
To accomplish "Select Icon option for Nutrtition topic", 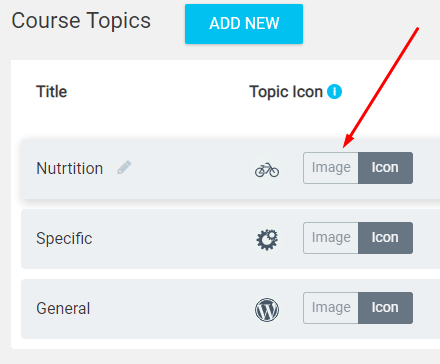I will (385, 168).
